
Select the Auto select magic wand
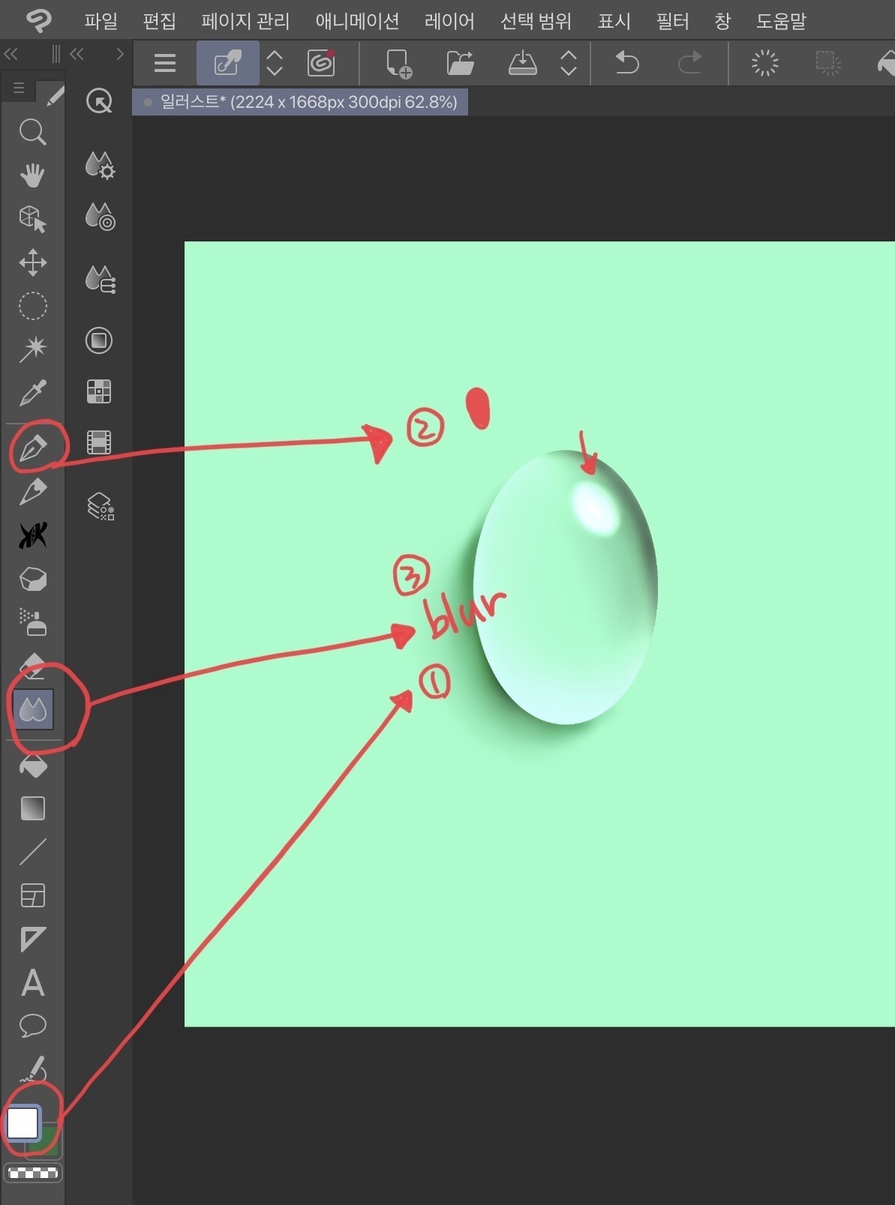tap(33, 349)
